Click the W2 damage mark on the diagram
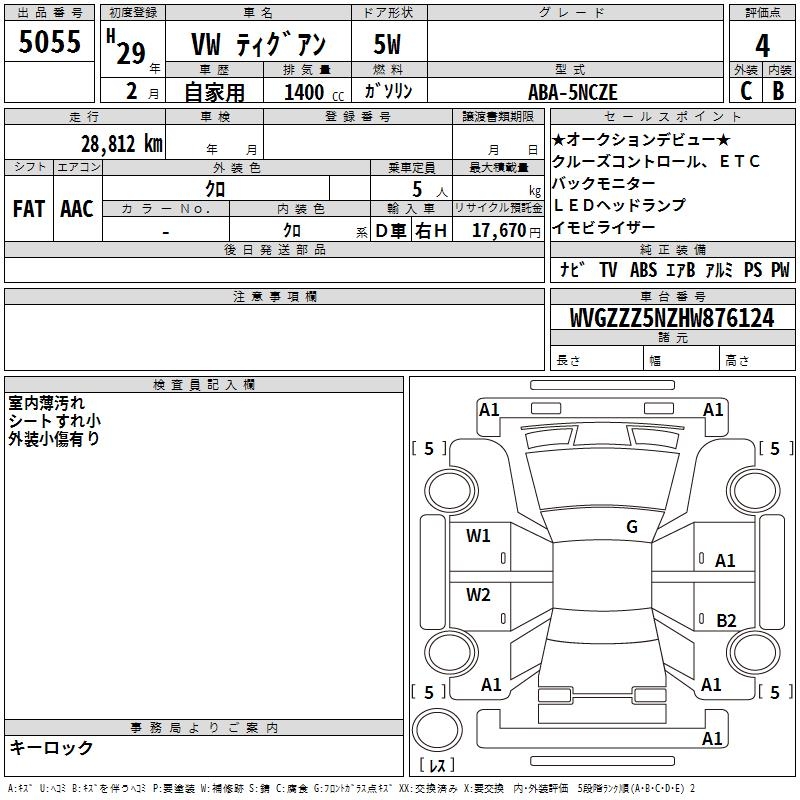The image size is (800, 800). click(478, 596)
